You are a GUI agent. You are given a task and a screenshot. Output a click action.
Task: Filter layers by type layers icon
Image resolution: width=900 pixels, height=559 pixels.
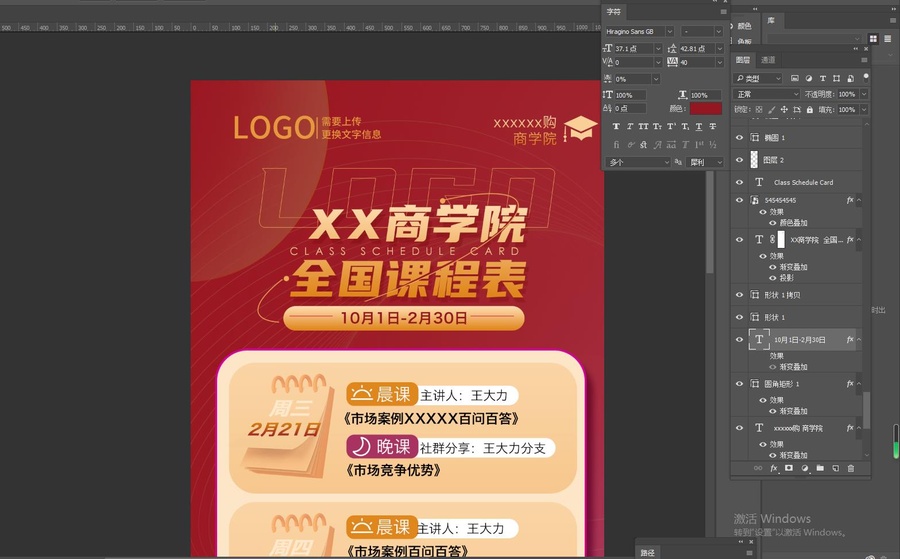[x=823, y=78]
